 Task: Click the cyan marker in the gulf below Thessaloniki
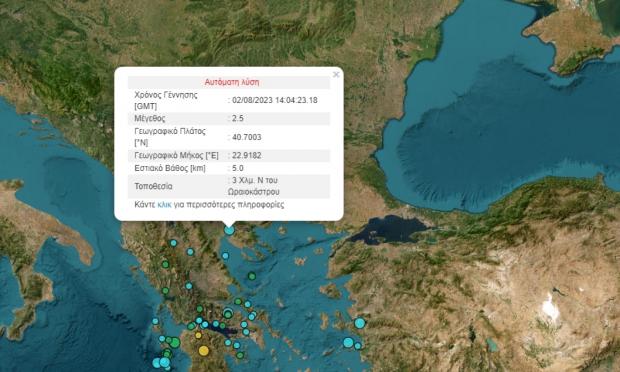pos(225,256)
